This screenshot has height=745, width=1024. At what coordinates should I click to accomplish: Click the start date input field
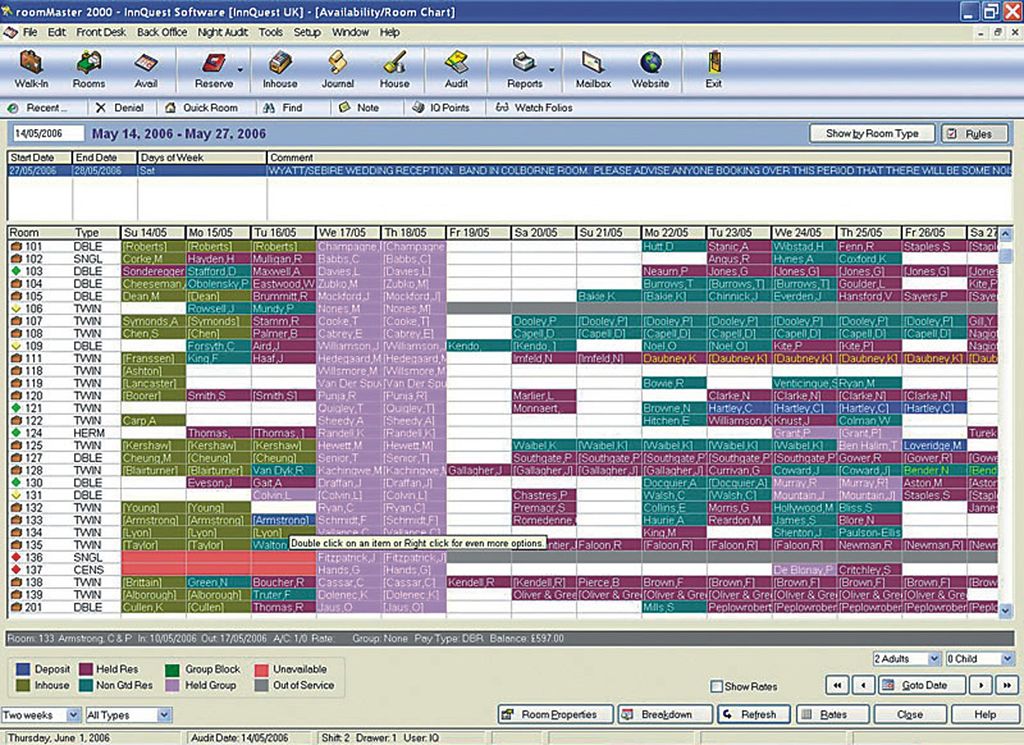click(x=48, y=133)
